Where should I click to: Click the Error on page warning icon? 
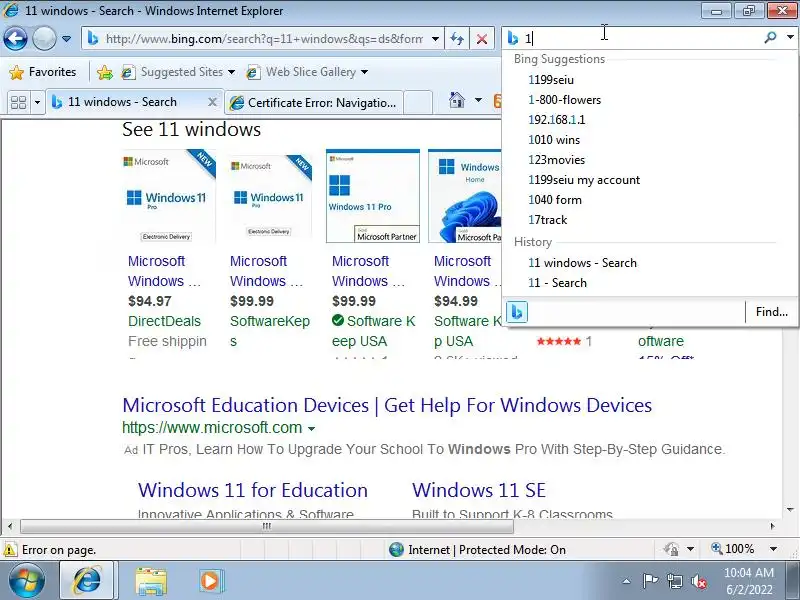point(10,550)
